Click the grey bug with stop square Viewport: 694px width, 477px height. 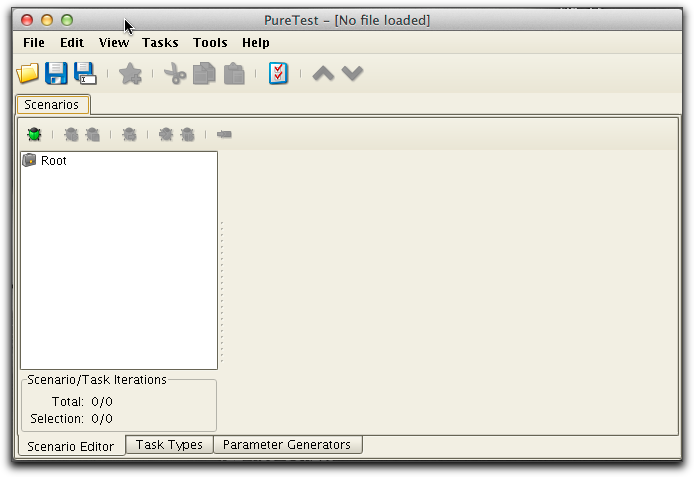tap(93, 134)
